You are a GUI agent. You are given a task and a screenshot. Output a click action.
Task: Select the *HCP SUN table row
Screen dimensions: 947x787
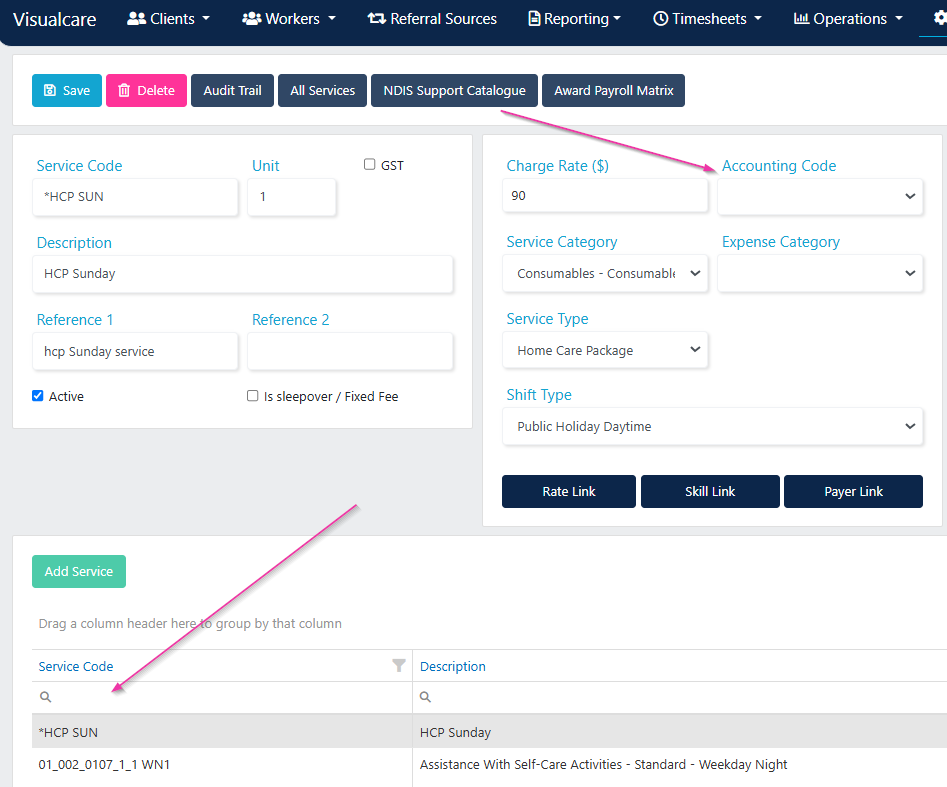click(x=489, y=732)
